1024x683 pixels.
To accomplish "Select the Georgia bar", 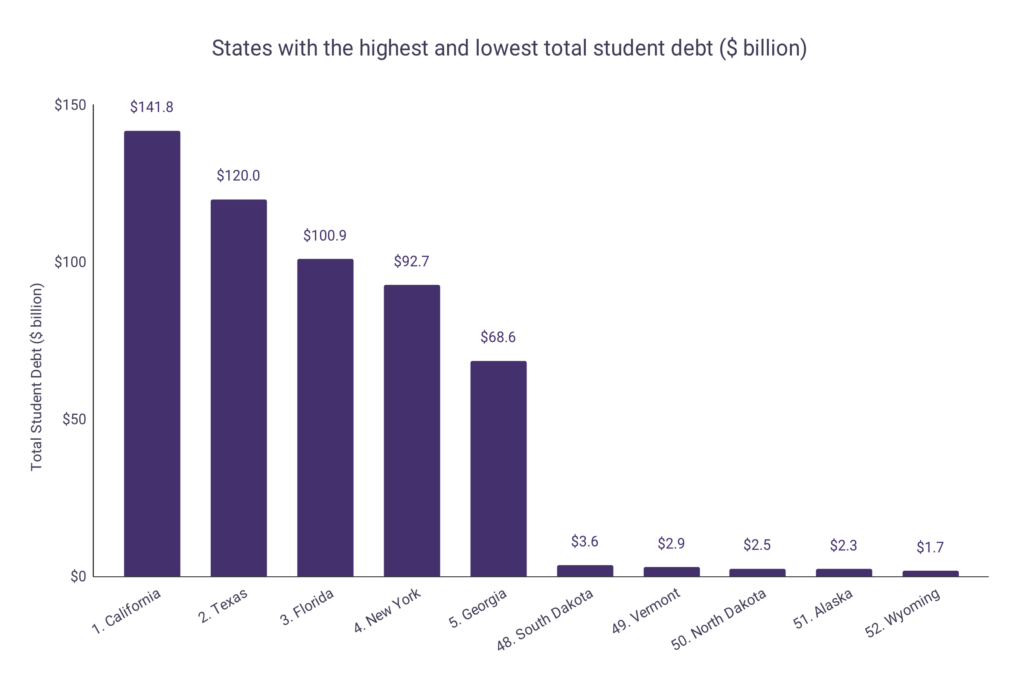I will pos(498,469).
